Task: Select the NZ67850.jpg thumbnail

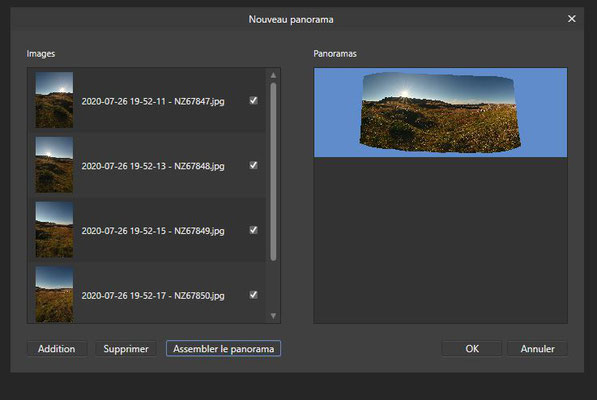Action: pos(54,294)
